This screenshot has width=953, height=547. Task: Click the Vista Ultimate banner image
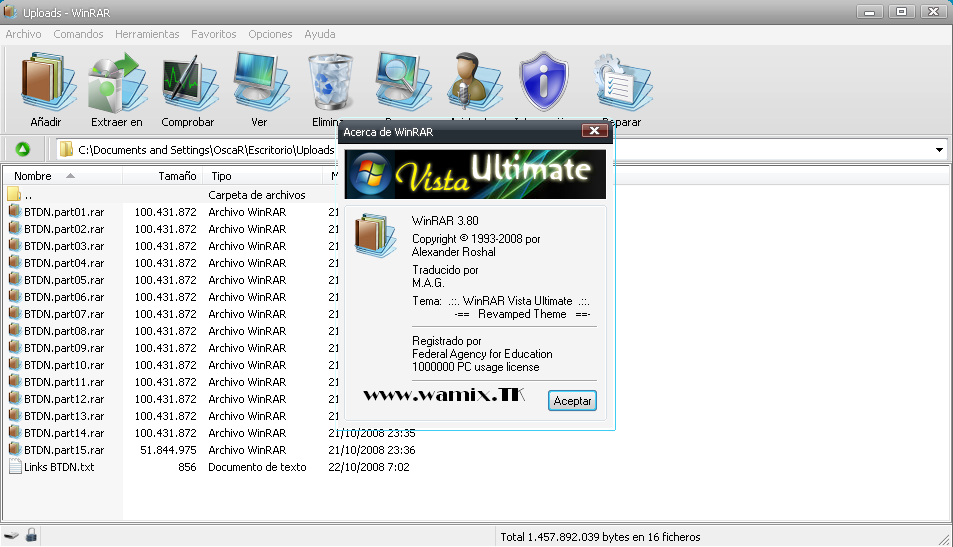point(475,174)
